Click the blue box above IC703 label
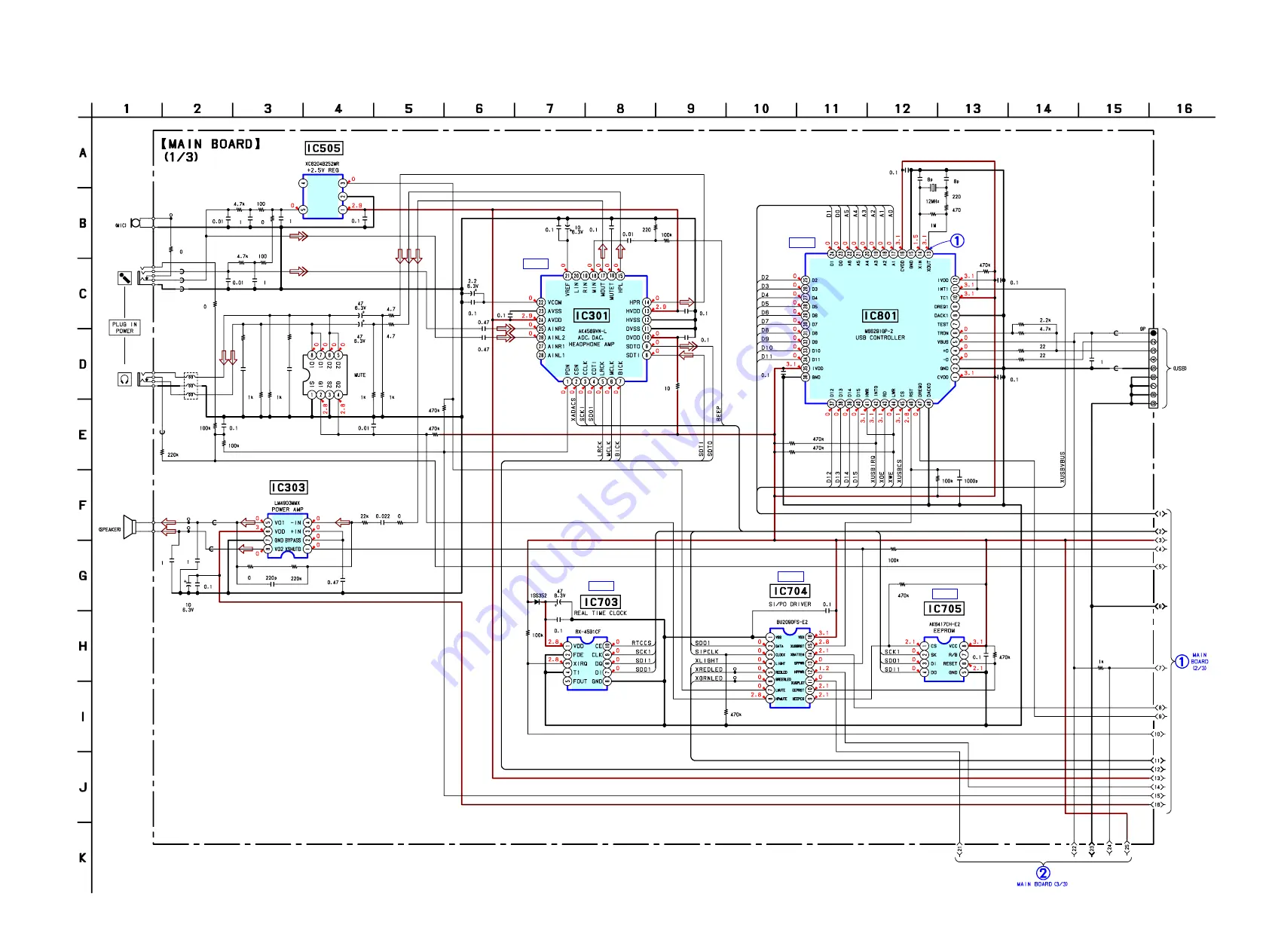Image resolution: width=1266 pixels, height=952 pixels. pos(601,586)
